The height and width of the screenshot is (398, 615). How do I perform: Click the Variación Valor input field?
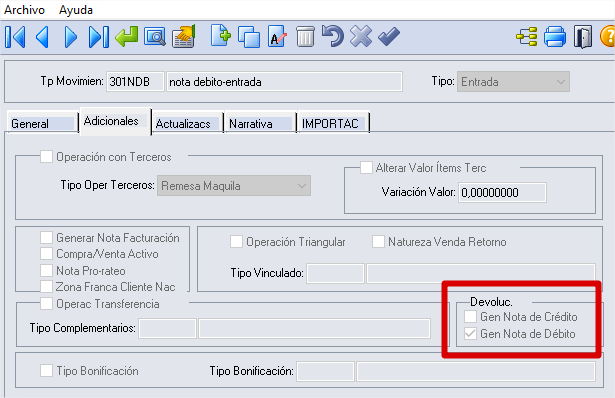[502, 193]
